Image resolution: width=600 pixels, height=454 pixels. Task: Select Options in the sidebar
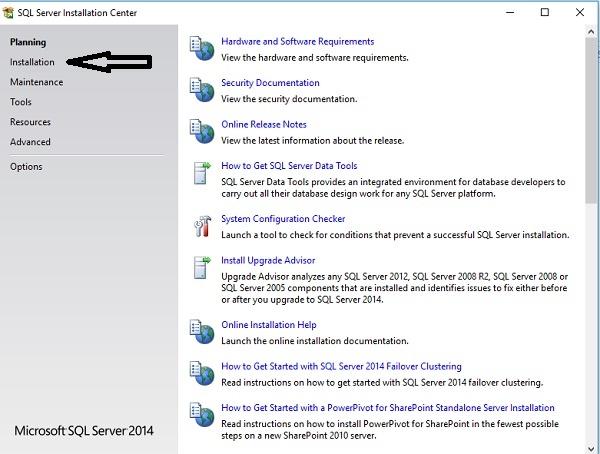(x=26, y=166)
